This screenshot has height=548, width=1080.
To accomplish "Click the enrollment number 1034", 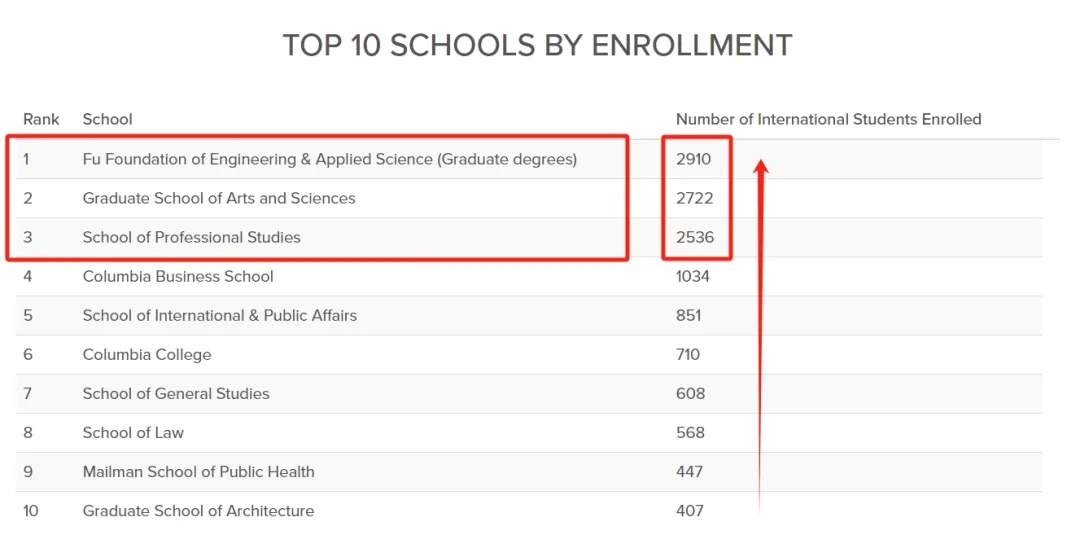I will [x=692, y=277].
